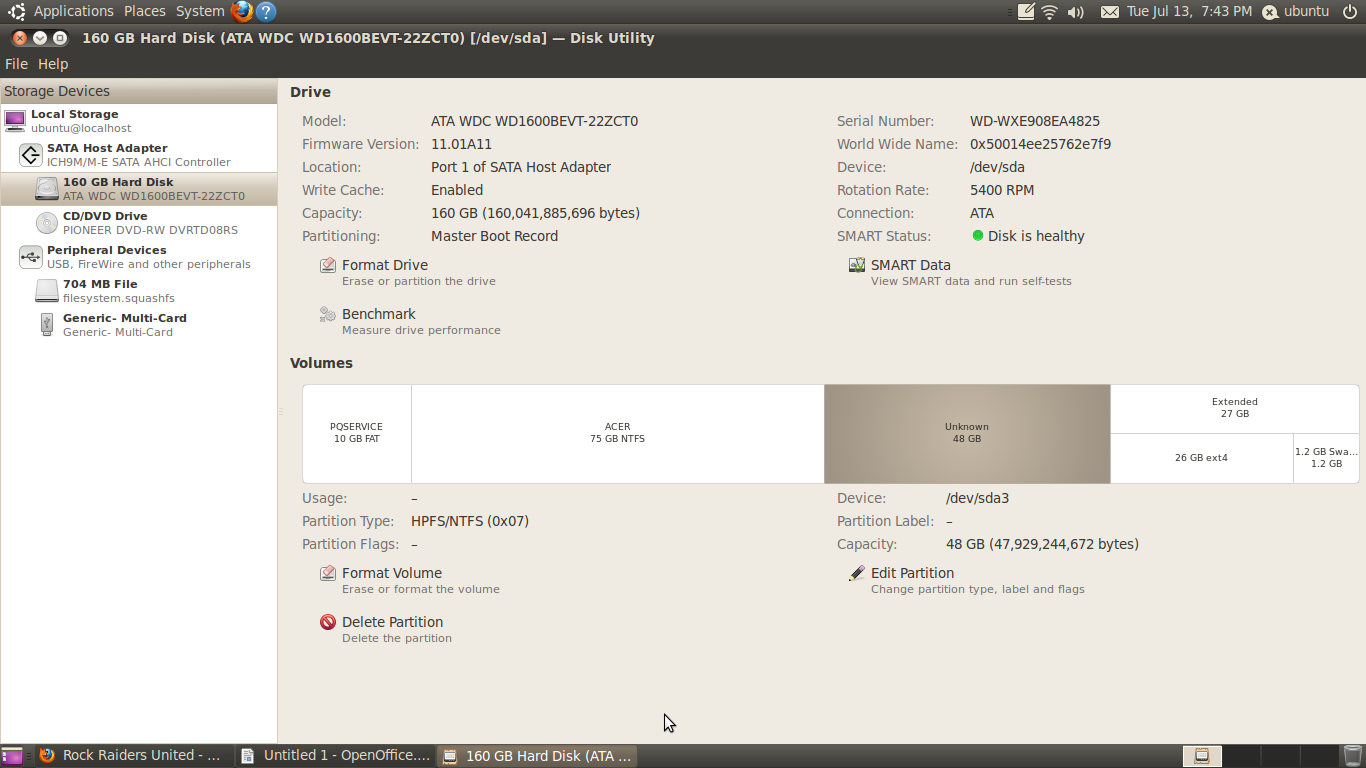Select the ACER 75 GB NTFS volume
The image size is (1366, 768).
pos(618,434)
